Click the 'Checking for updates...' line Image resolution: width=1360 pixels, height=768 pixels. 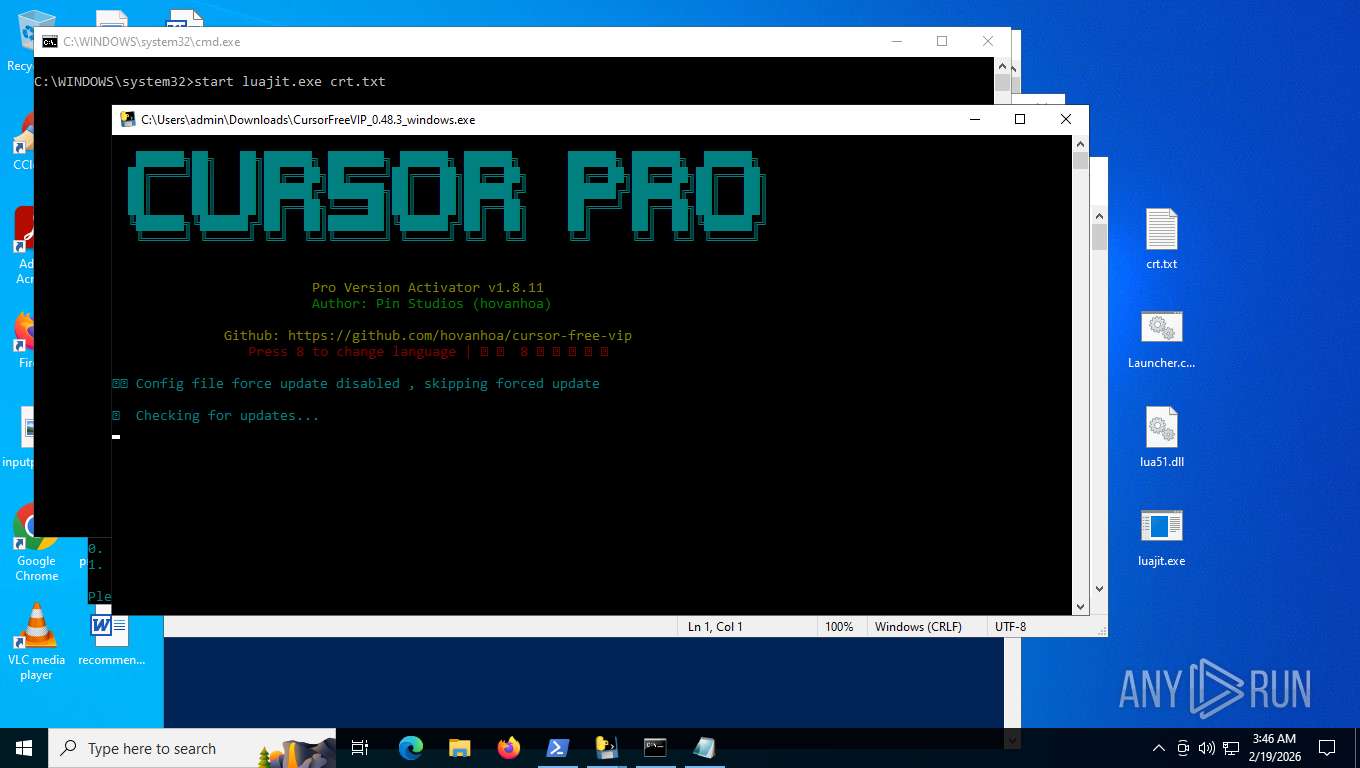coord(227,415)
